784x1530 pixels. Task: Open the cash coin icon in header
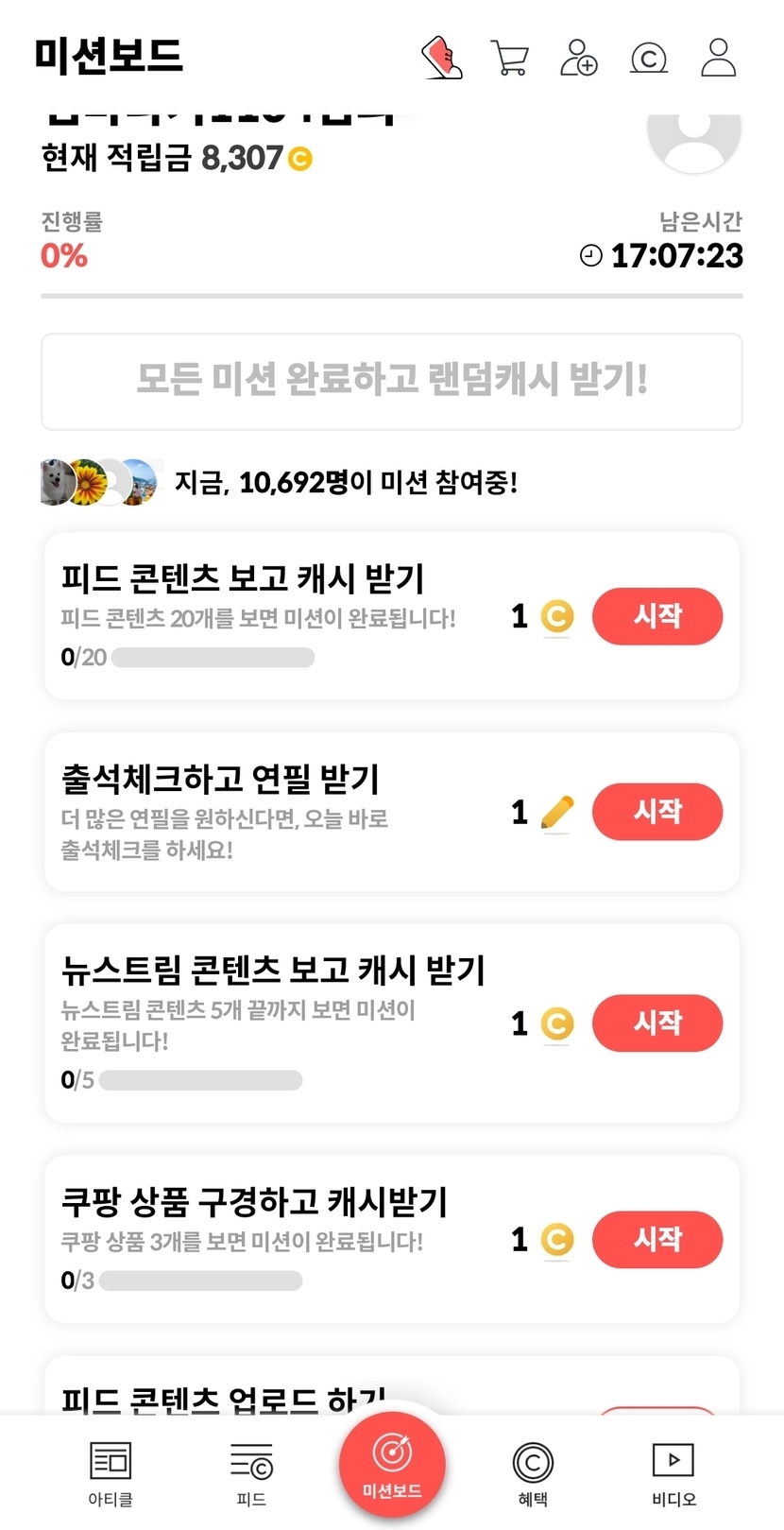click(649, 59)
